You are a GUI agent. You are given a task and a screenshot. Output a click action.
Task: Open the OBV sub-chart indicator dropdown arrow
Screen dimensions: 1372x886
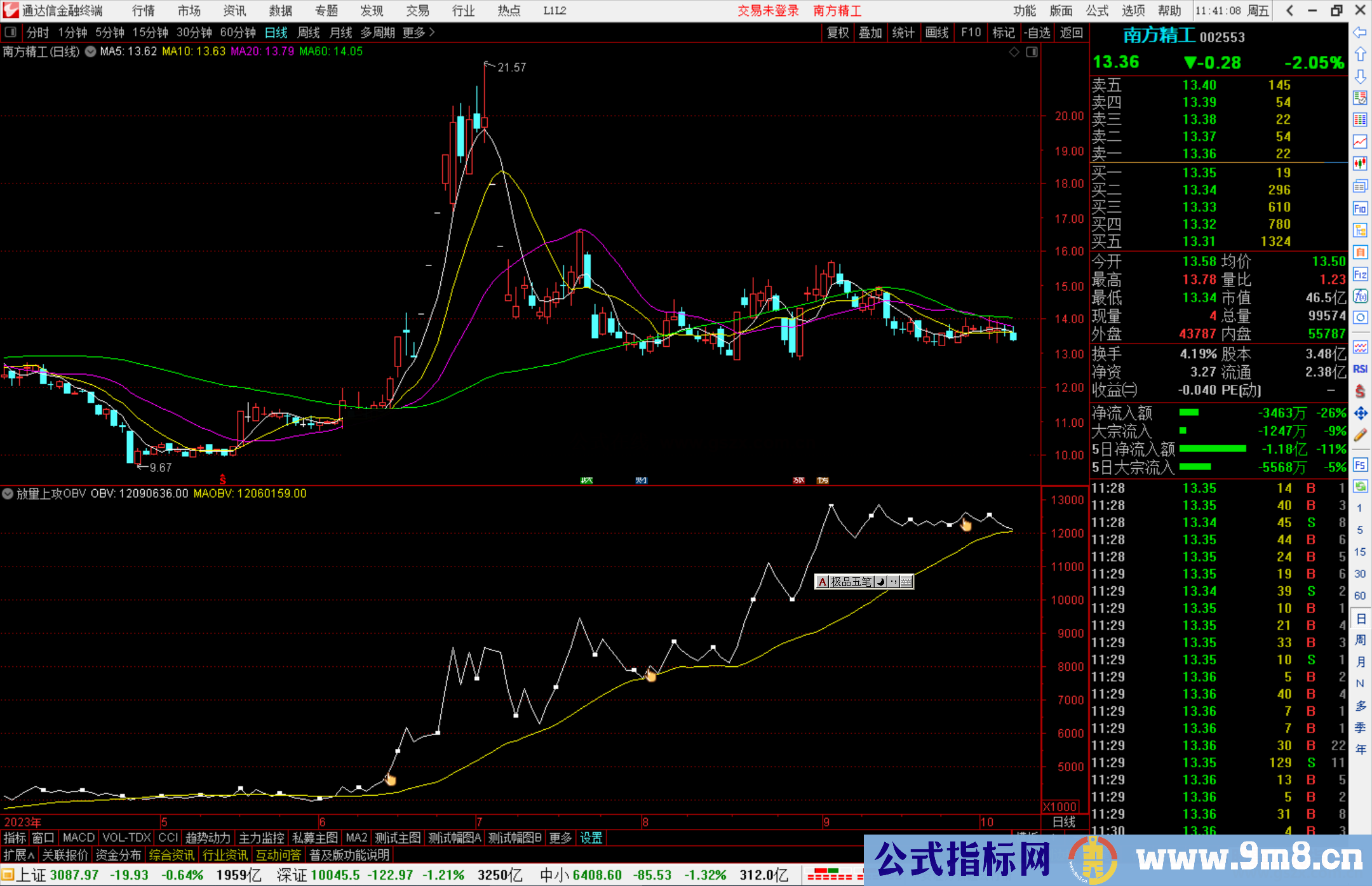point(8,493)
